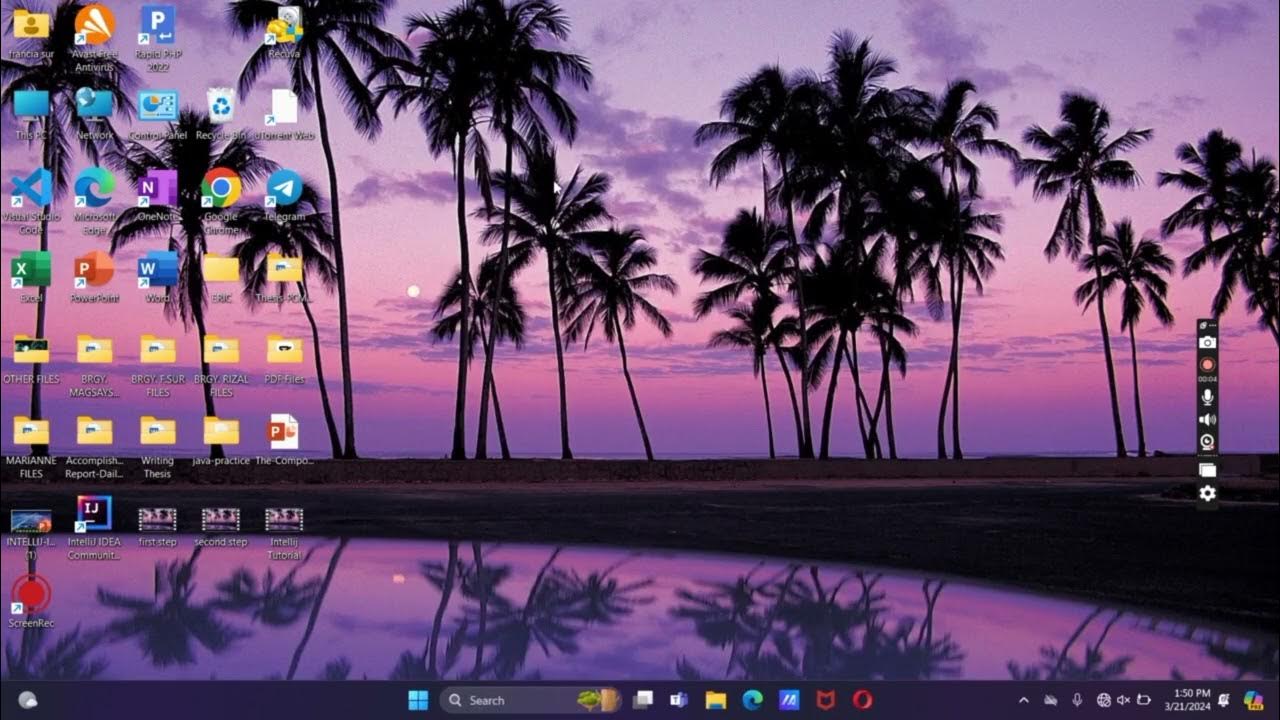Open File Explorer from the taskbar
This screenshot has height=720, width=1280.
(716, 700)
